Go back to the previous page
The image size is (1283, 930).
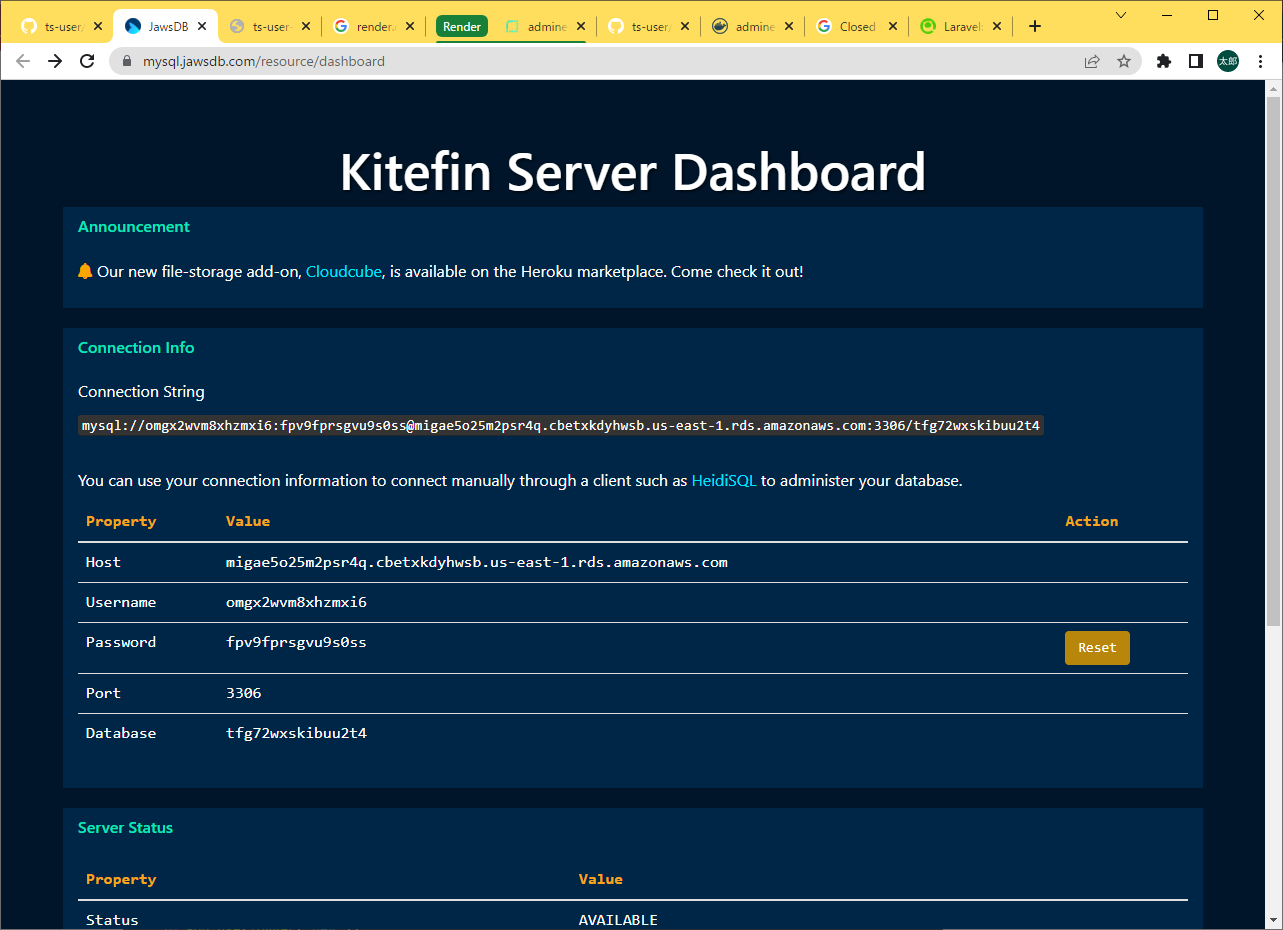[23, 61]
